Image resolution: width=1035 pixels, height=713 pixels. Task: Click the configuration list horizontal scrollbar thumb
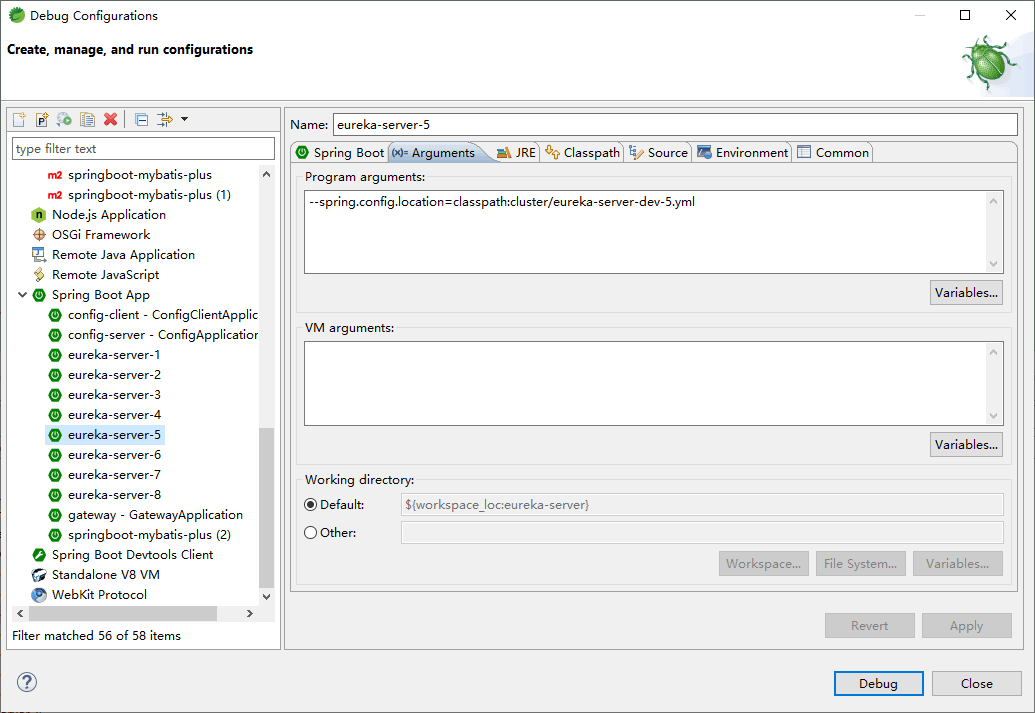point(123,613)
